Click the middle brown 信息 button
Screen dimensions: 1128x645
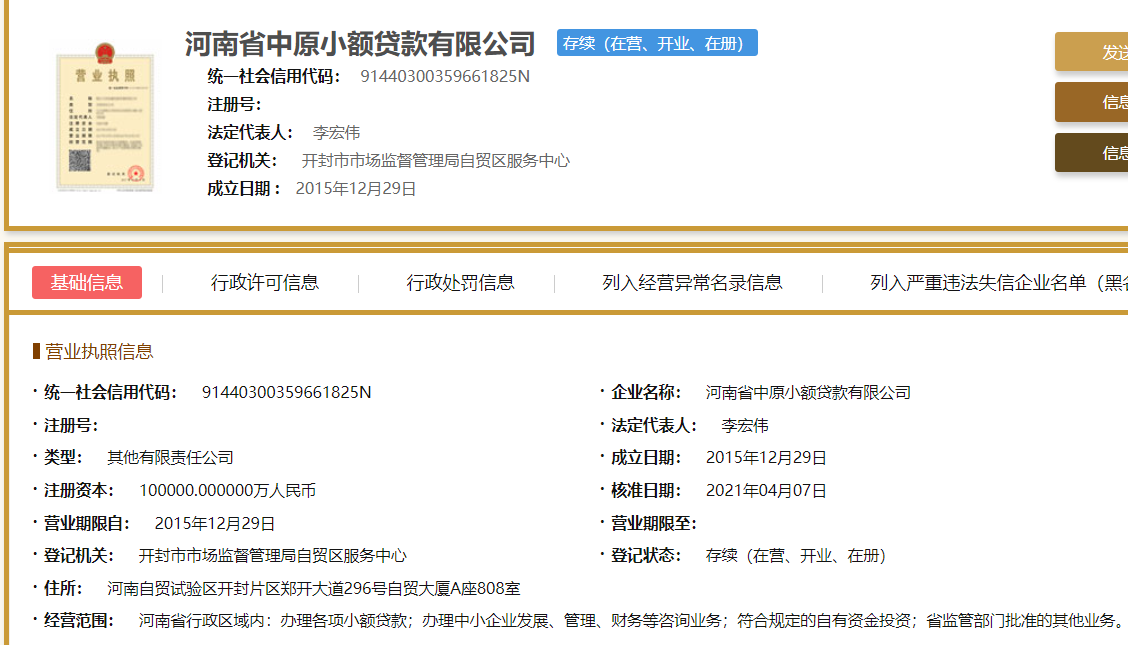pos(1100,102)
